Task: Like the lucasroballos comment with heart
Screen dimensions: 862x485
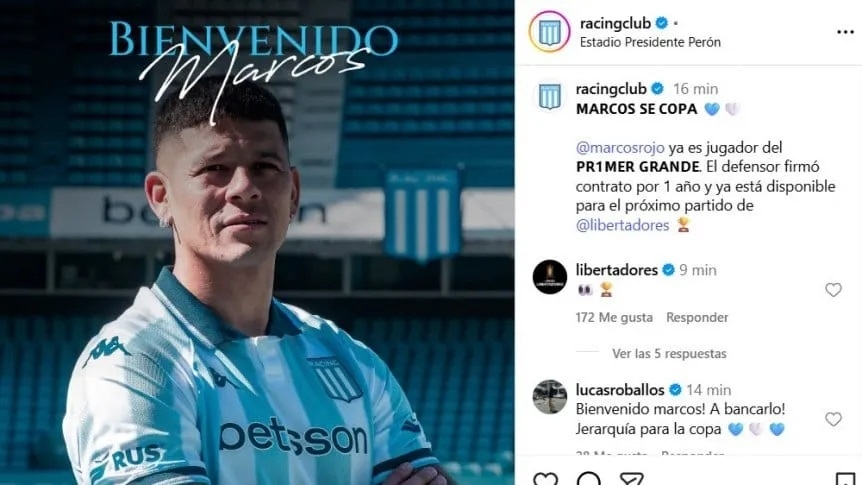Action: (833, 419)
